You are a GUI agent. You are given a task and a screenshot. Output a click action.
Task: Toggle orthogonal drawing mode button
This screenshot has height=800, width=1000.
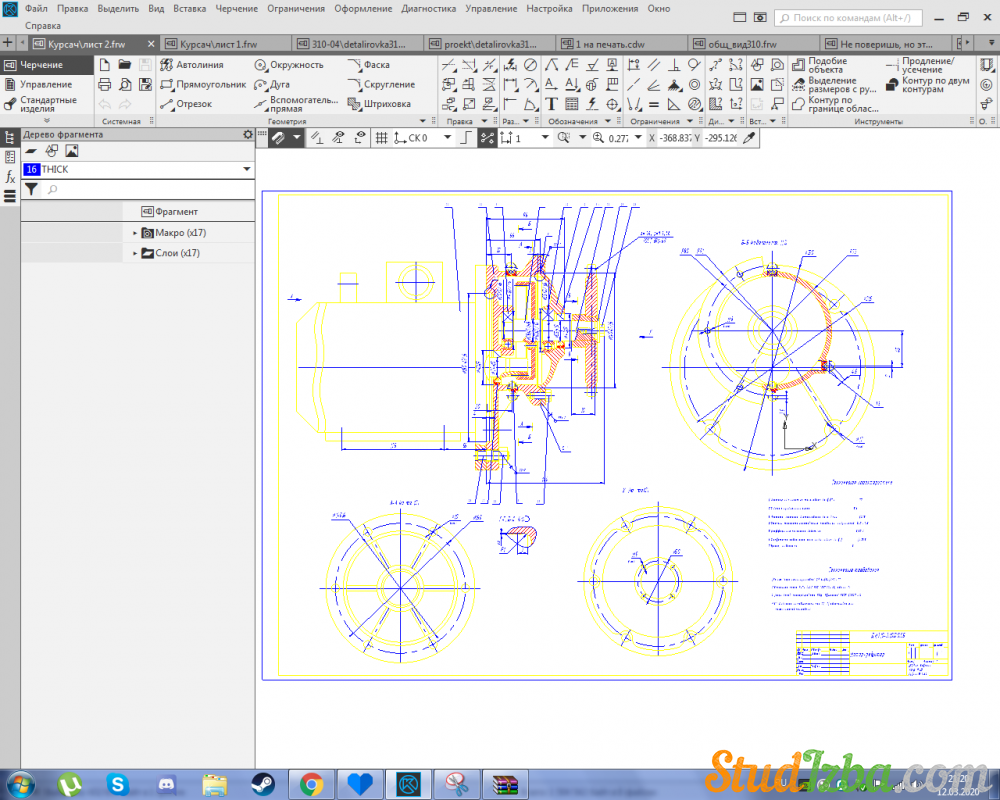pyautogui.click(x=464, y=138)
